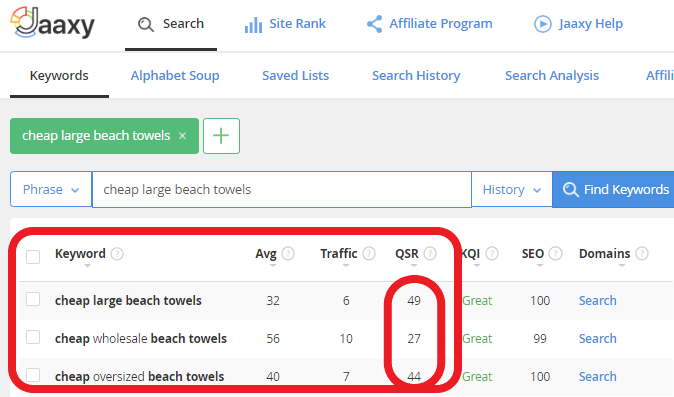Expand the History dropdown
Screen dimensions: 674x397
[512, 189]
